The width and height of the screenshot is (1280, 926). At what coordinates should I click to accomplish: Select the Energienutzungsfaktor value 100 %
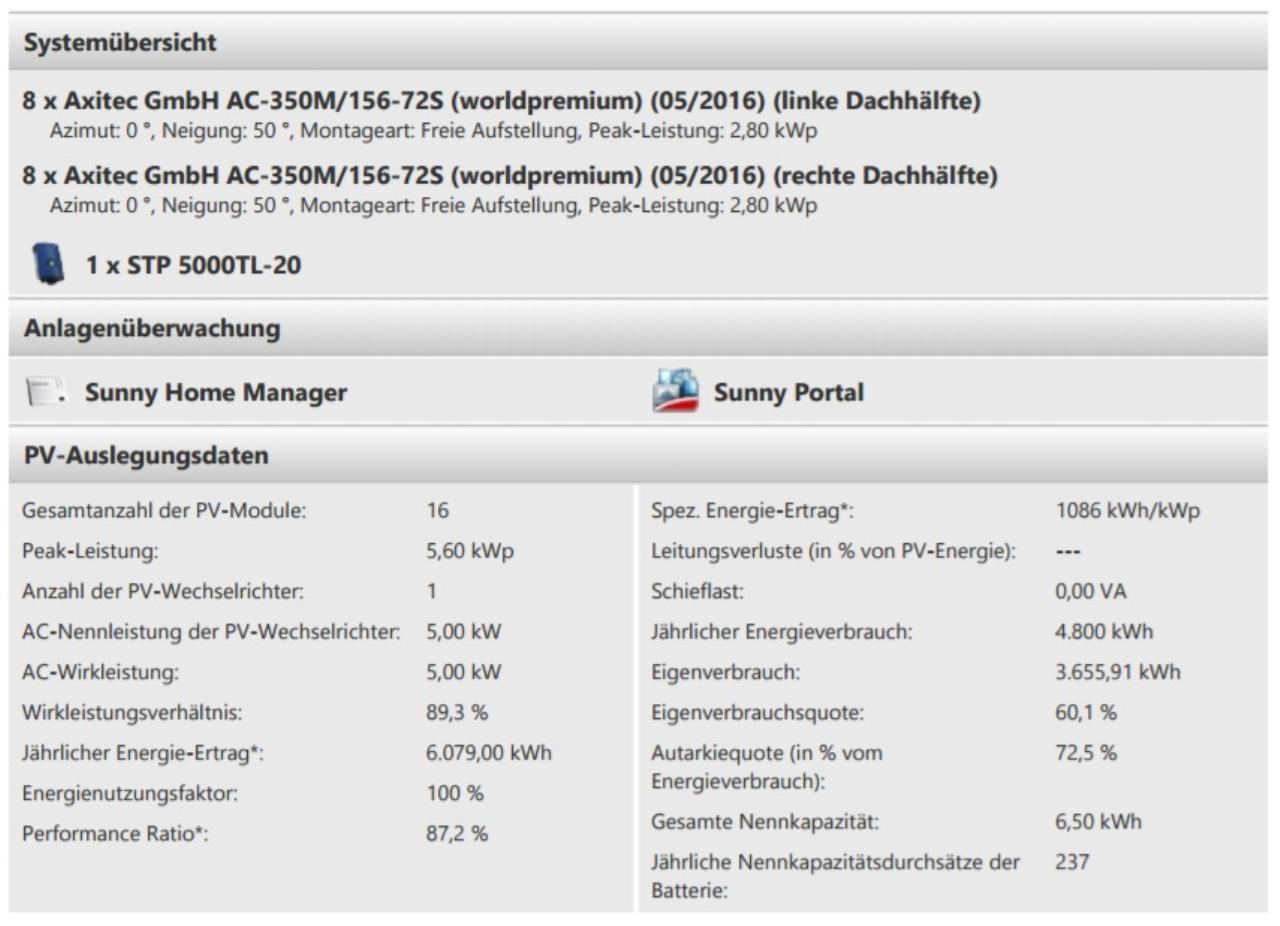coord(454,794)
